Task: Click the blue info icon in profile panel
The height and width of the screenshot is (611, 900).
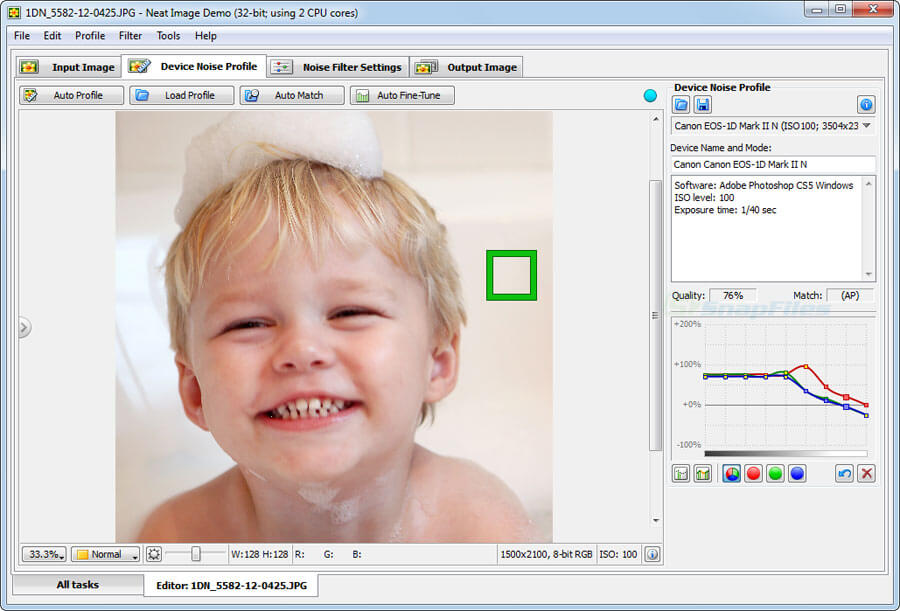Action: coord(866,105)
